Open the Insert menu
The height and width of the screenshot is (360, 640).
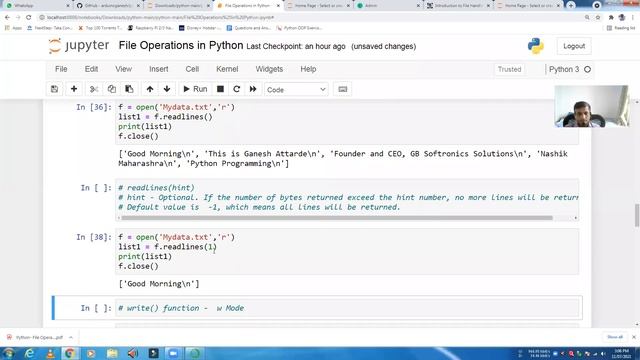[158, 69]
